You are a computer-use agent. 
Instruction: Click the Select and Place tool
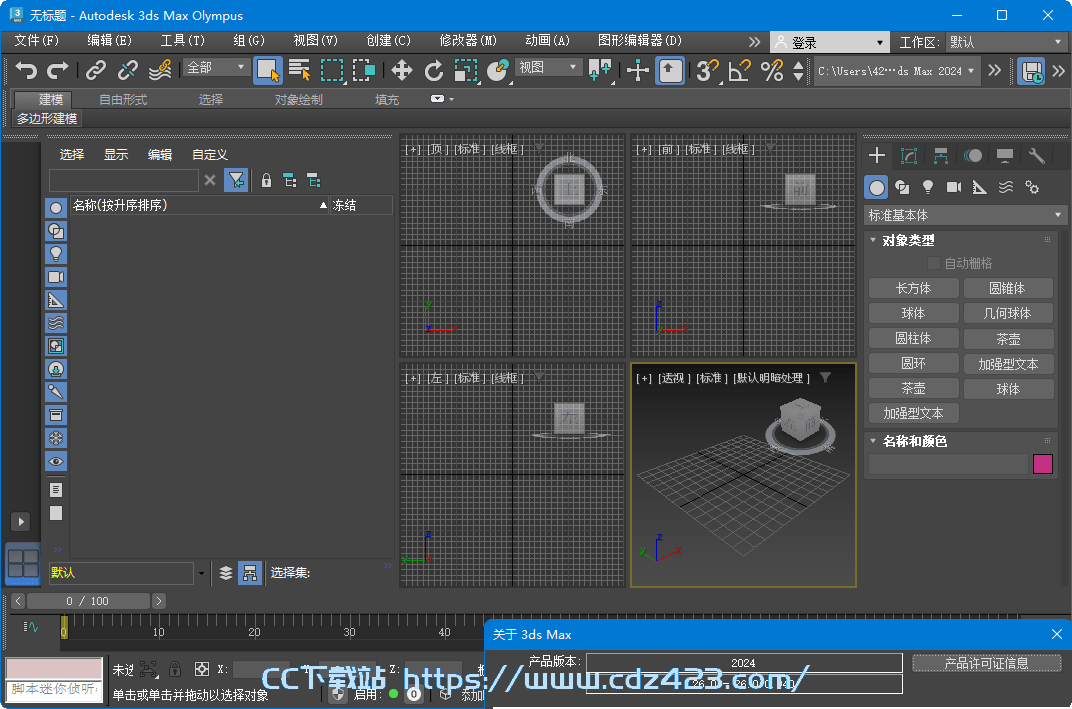[x=498, y=70]
